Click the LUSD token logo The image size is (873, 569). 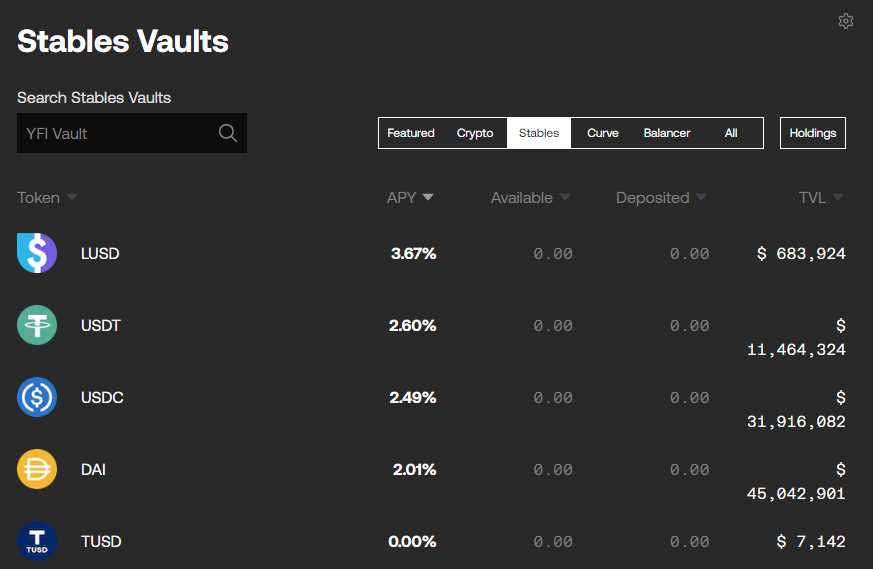click(37, 253)
